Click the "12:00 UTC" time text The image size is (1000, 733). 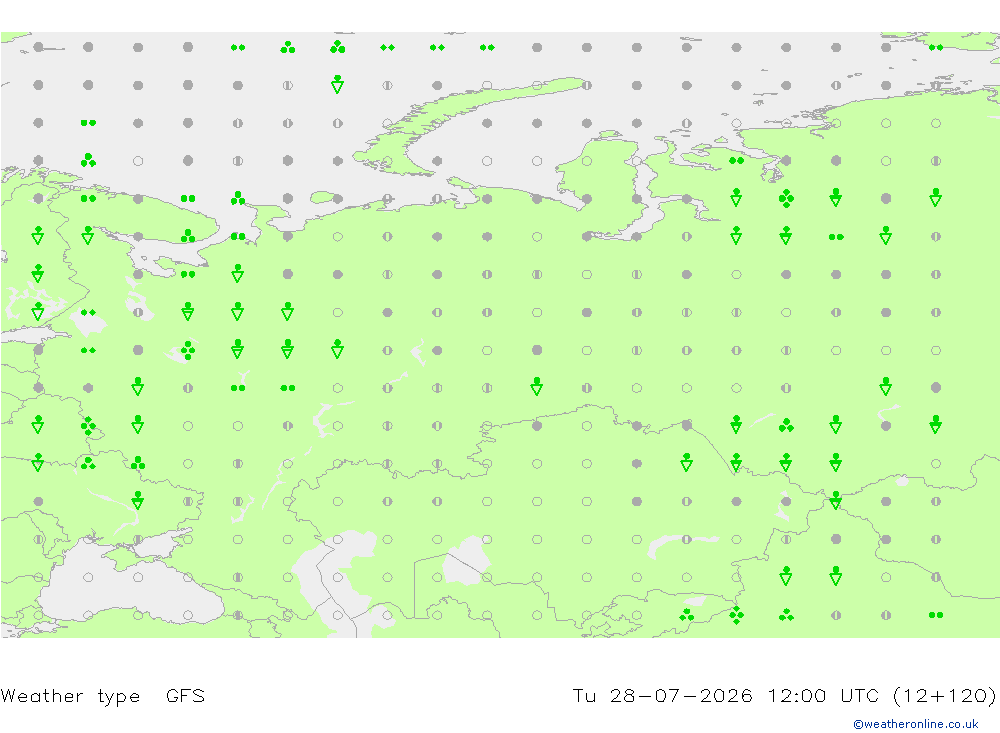tap(823, 695)
